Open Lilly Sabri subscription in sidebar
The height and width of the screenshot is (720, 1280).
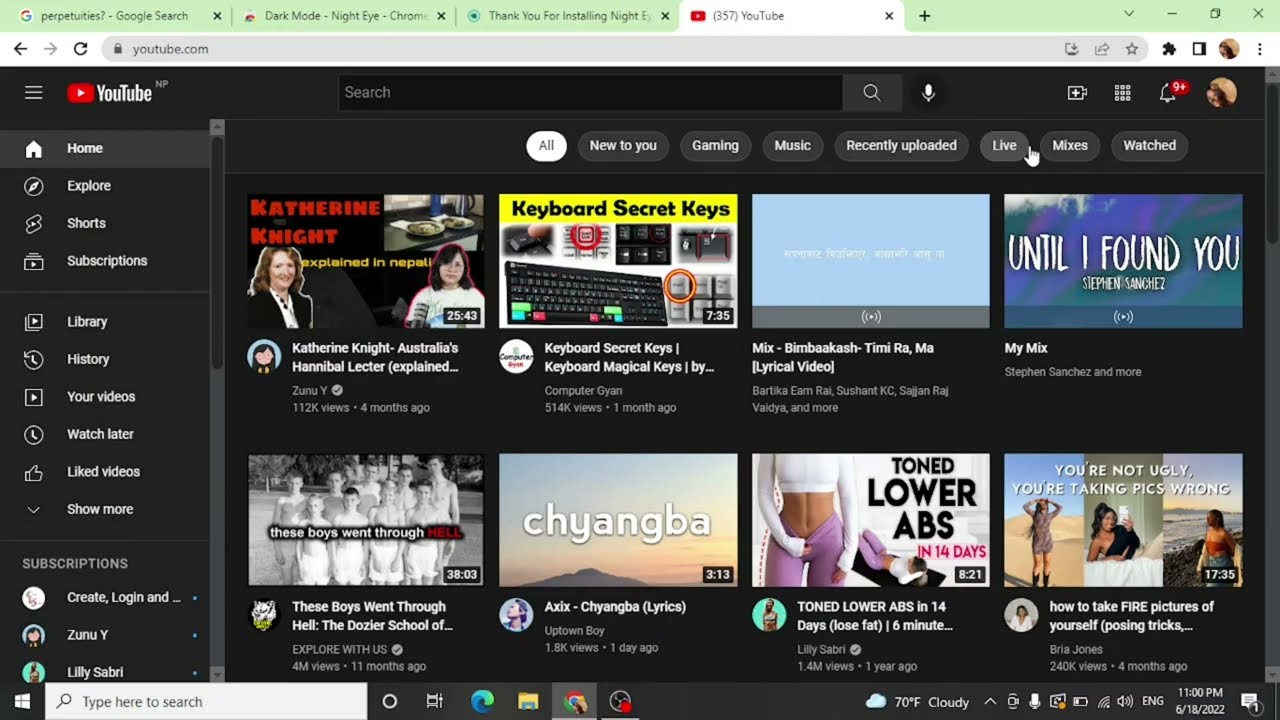(x=105, y=672)
